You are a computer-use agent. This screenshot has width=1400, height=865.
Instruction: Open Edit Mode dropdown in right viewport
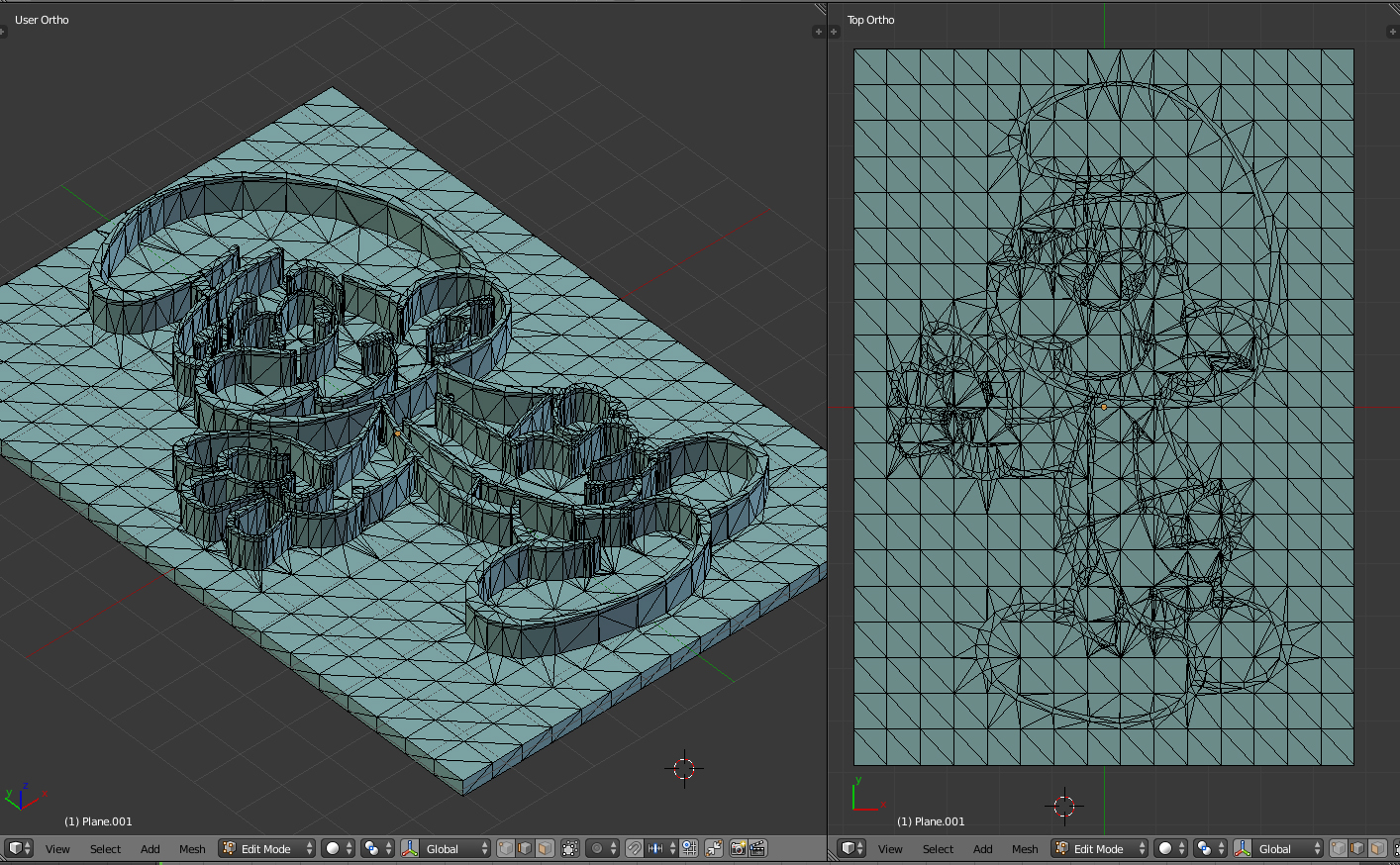(1100, 848)
